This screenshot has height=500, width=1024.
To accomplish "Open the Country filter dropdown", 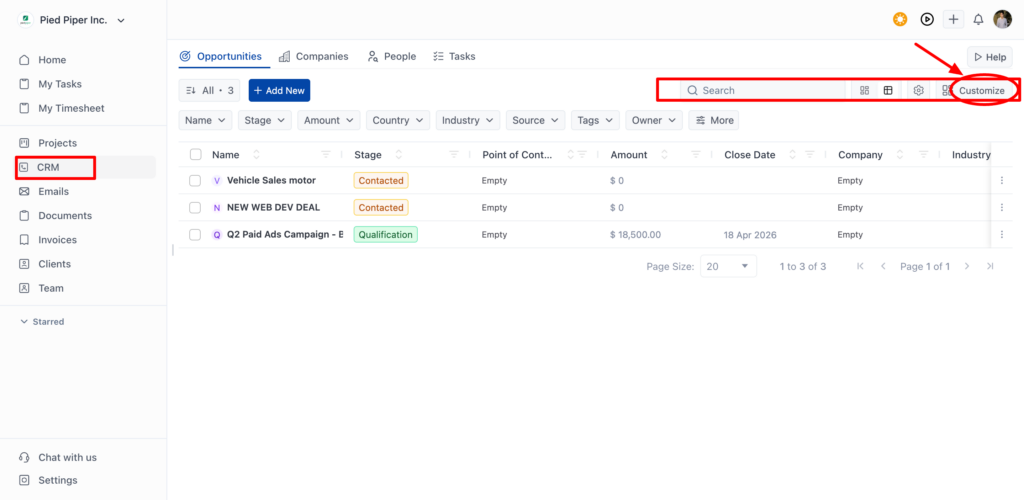I will (x=398, y=120).
